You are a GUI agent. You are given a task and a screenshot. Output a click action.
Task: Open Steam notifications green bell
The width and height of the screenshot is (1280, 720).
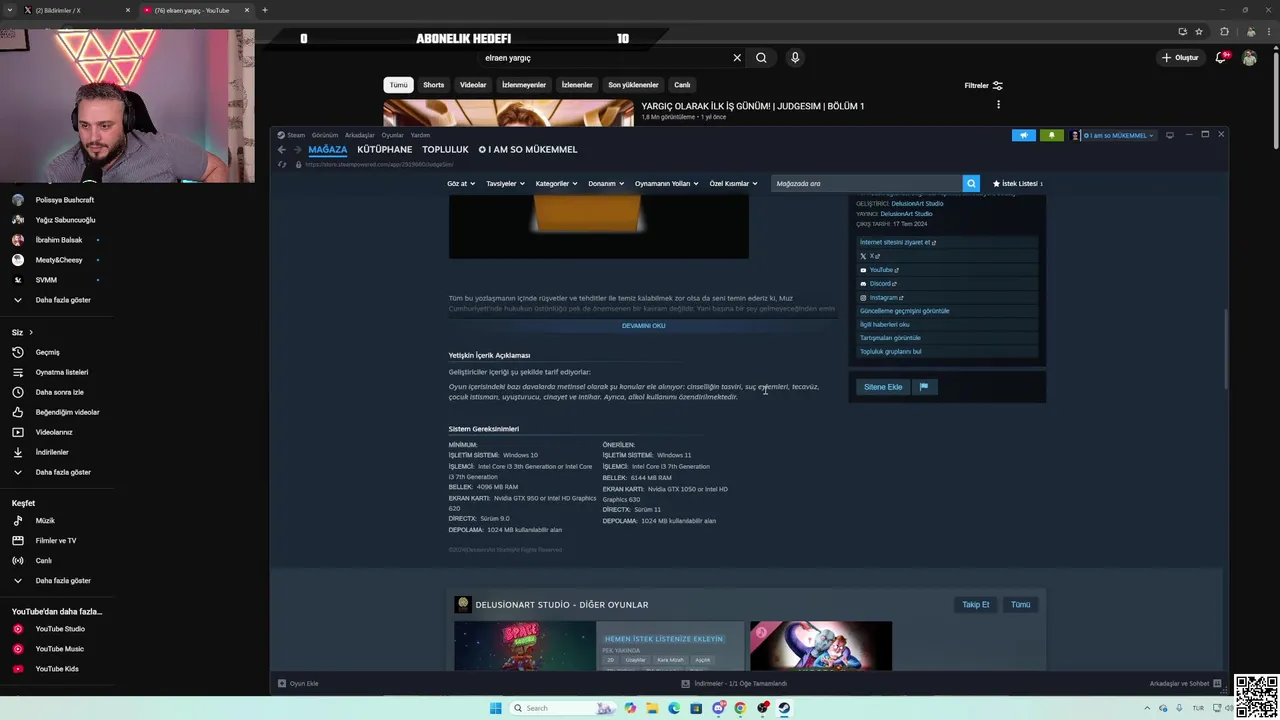click(x=1051, y=135)
